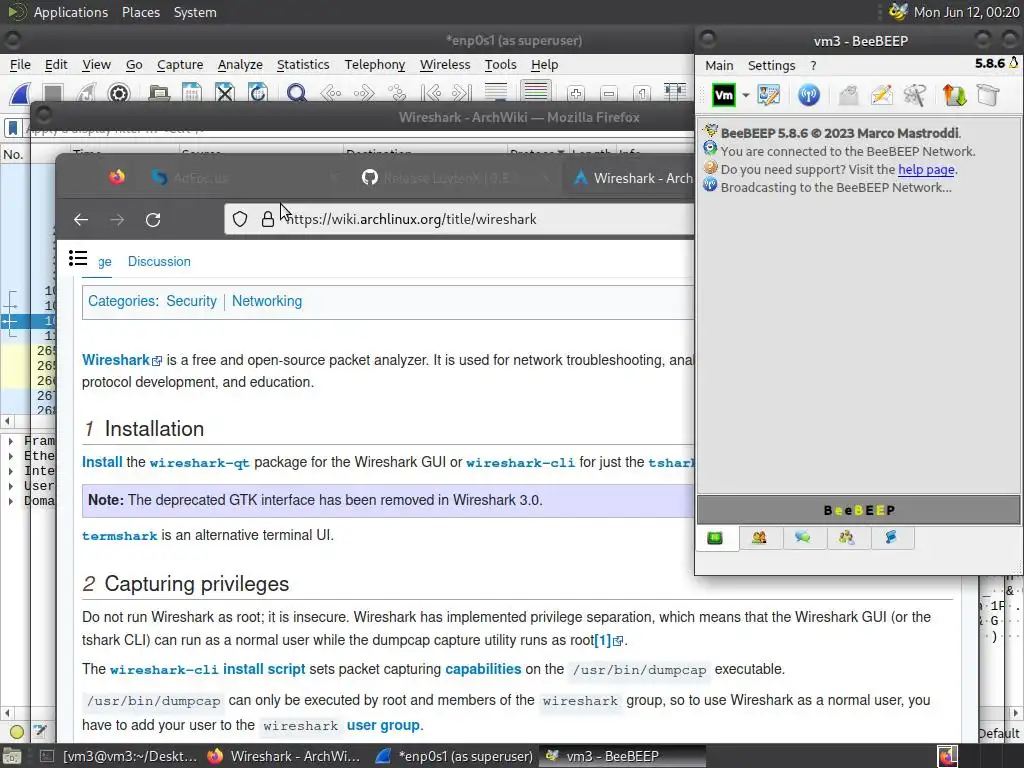
Task: Open BeeBEEP file transfer up-down arrows icon
Action: (954, 95)
